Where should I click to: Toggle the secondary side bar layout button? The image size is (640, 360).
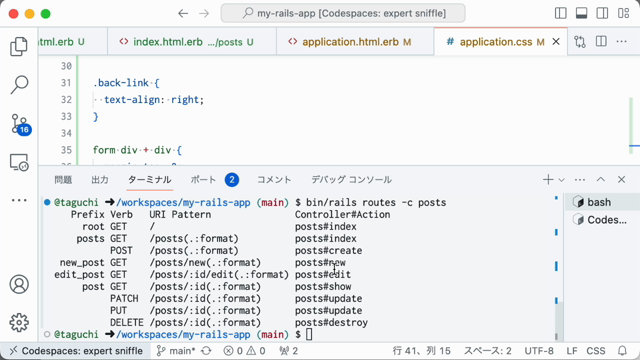602,13
